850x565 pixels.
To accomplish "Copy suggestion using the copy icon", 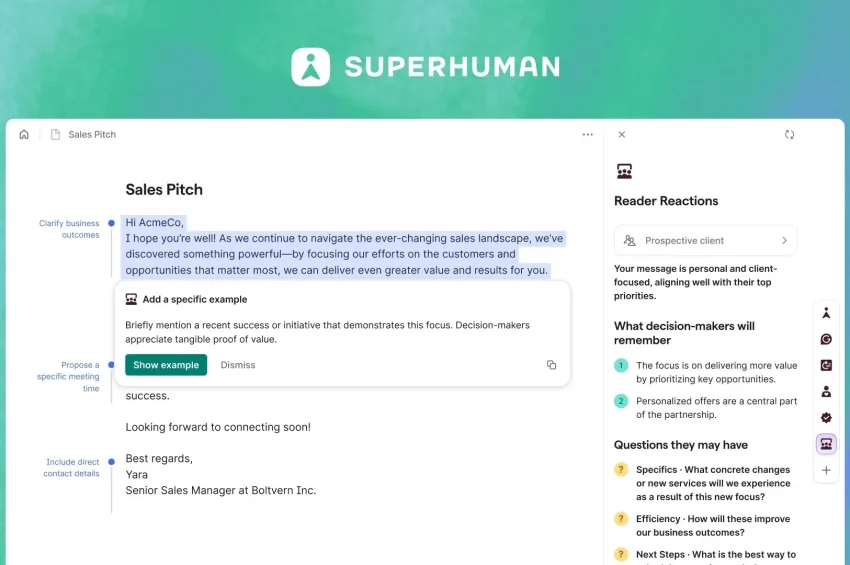I will (x=551, y=365).
